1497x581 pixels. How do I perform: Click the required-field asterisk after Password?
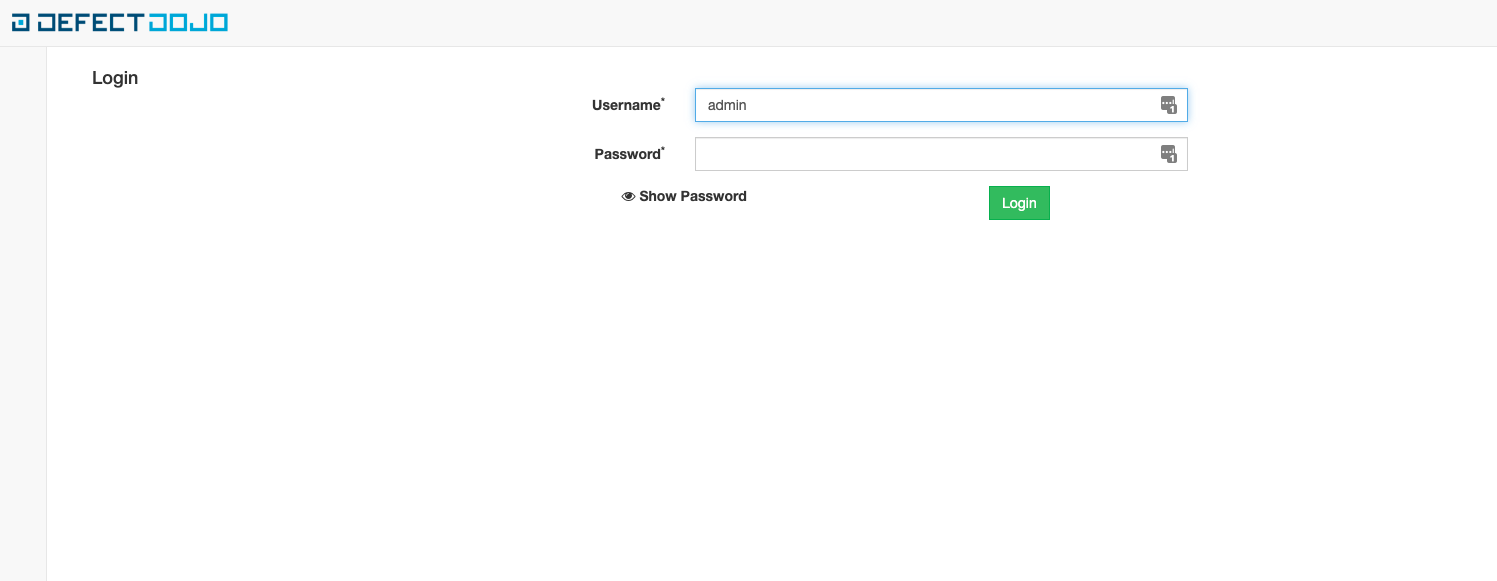(664, 147)
